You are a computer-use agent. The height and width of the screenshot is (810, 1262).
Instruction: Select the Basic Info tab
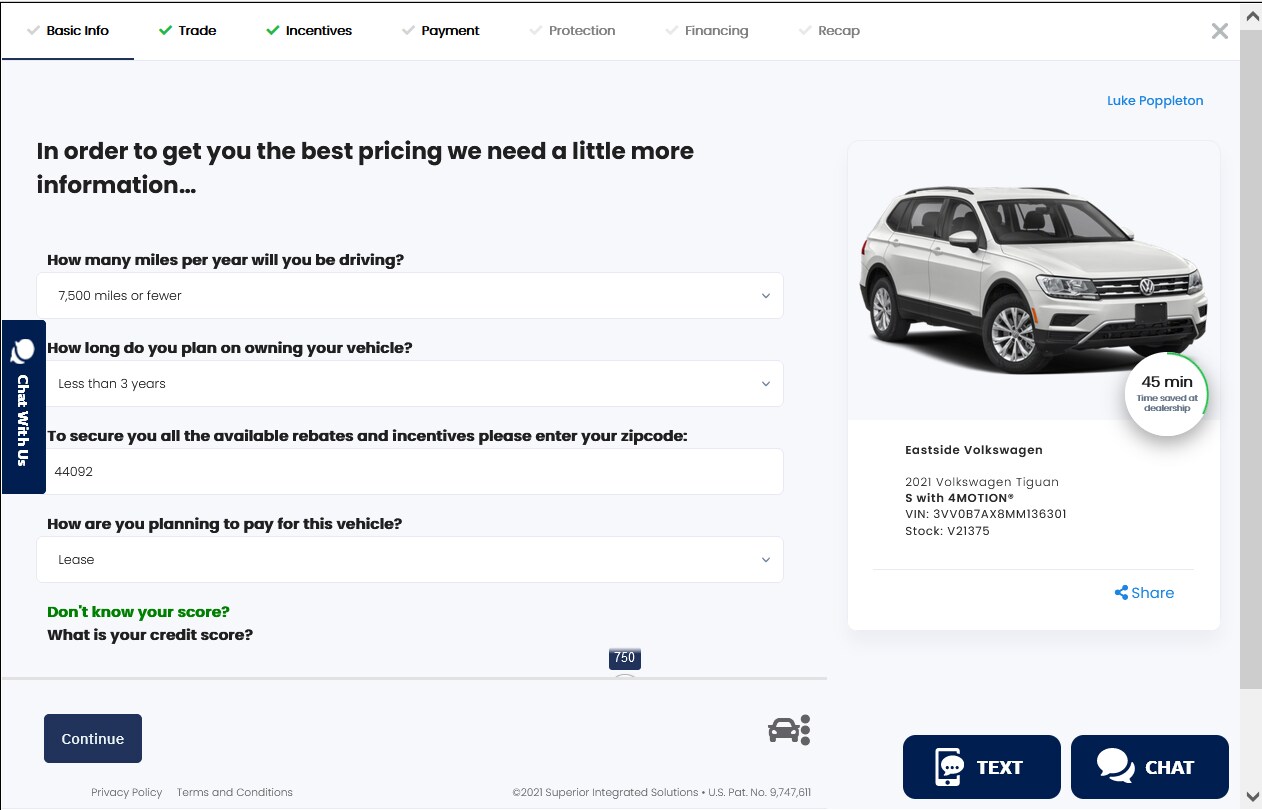(x=68, y=31)
